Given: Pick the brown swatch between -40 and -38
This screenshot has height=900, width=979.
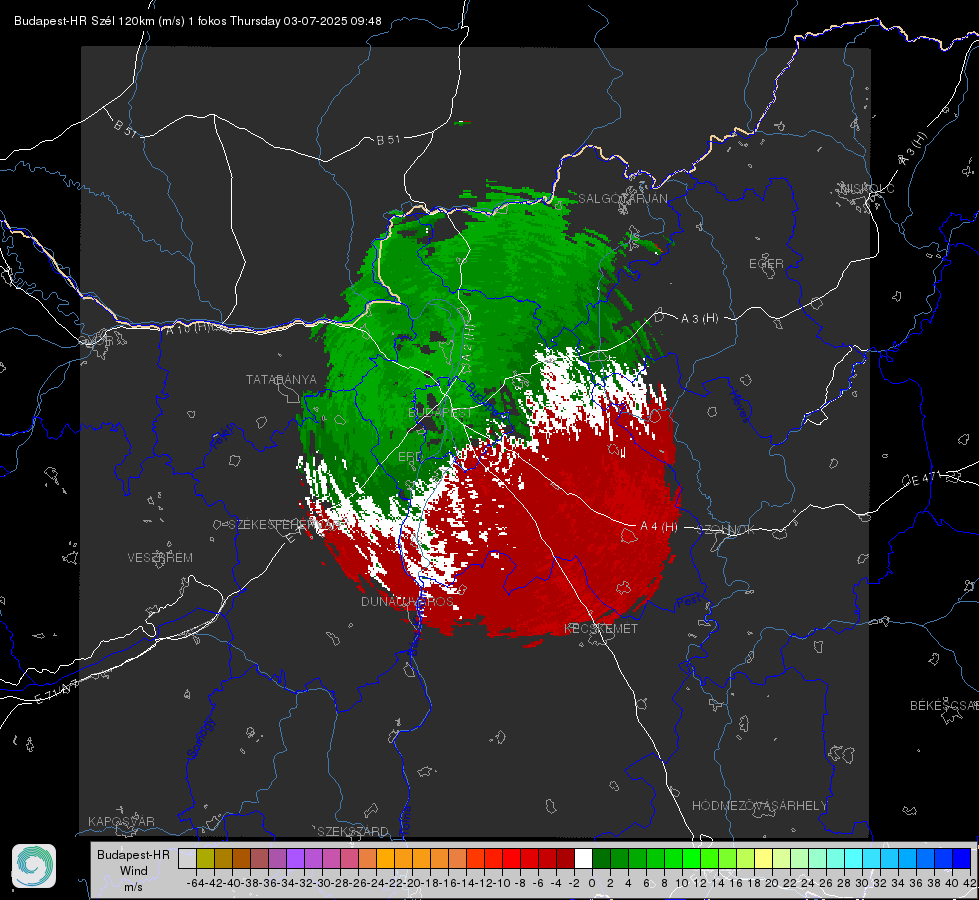Looking at the screenshot, I should click(241, 858).
